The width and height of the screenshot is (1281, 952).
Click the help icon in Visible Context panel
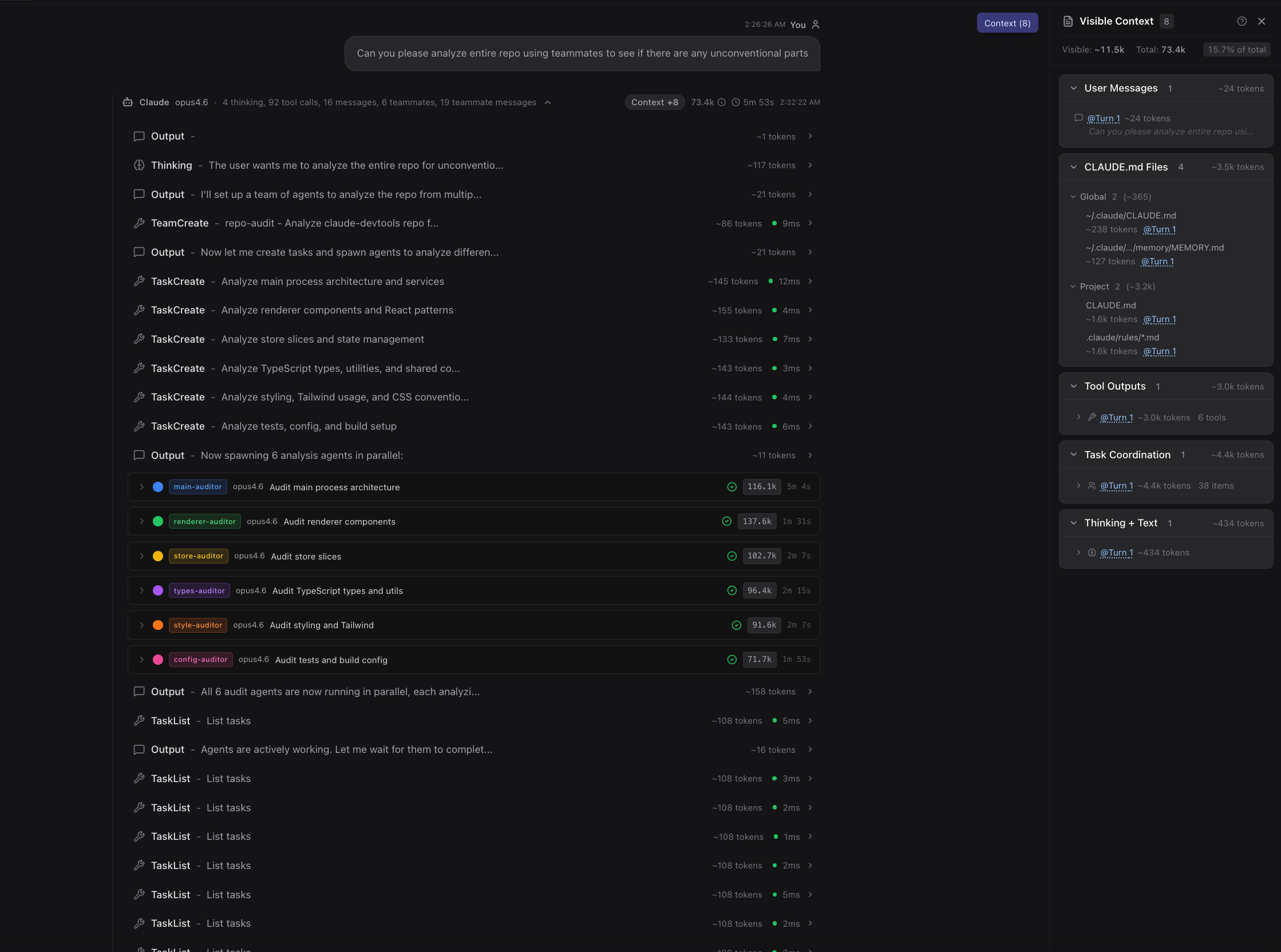coord(1242,21)
